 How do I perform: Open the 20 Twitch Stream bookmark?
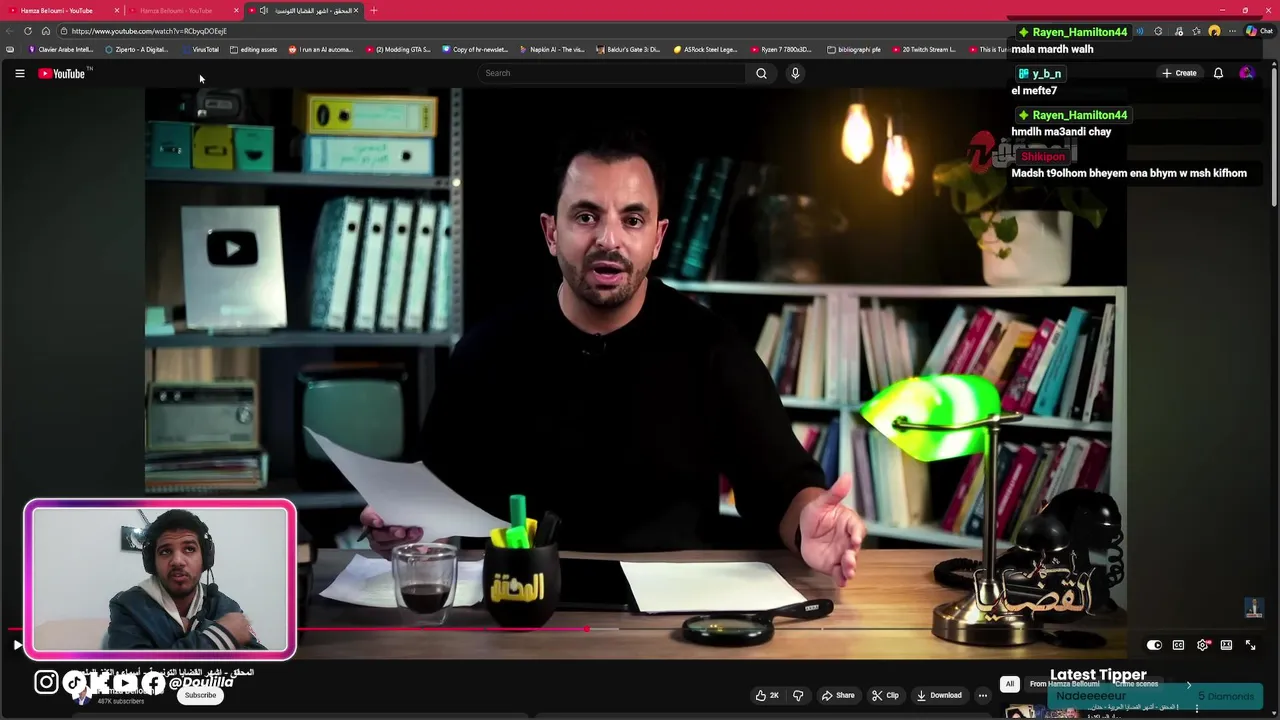coord(923,49)
